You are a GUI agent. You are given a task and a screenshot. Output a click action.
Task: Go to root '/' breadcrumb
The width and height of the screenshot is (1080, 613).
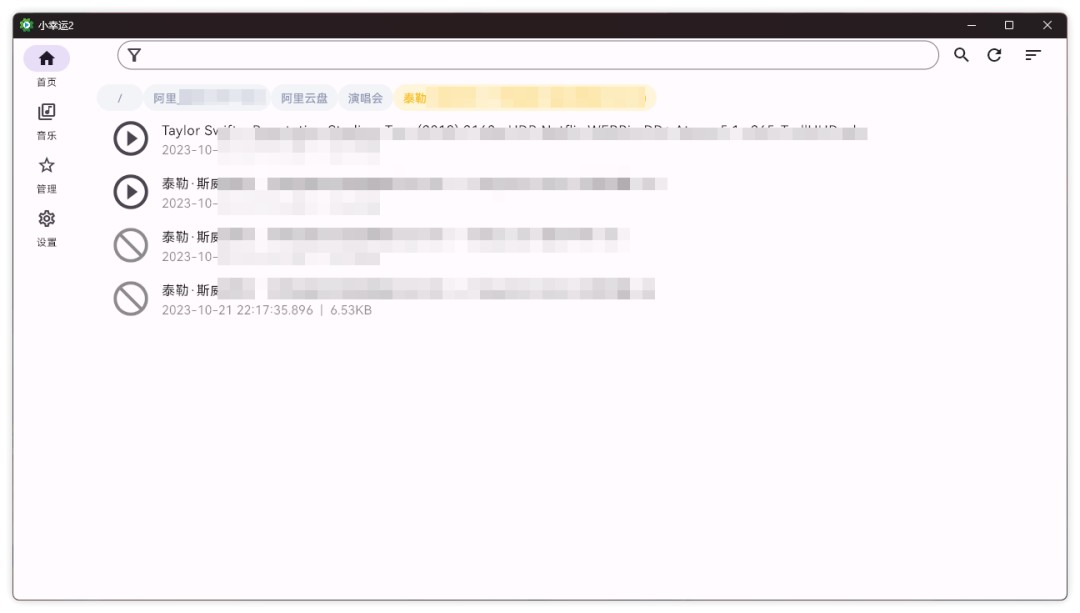click(120, 98)
